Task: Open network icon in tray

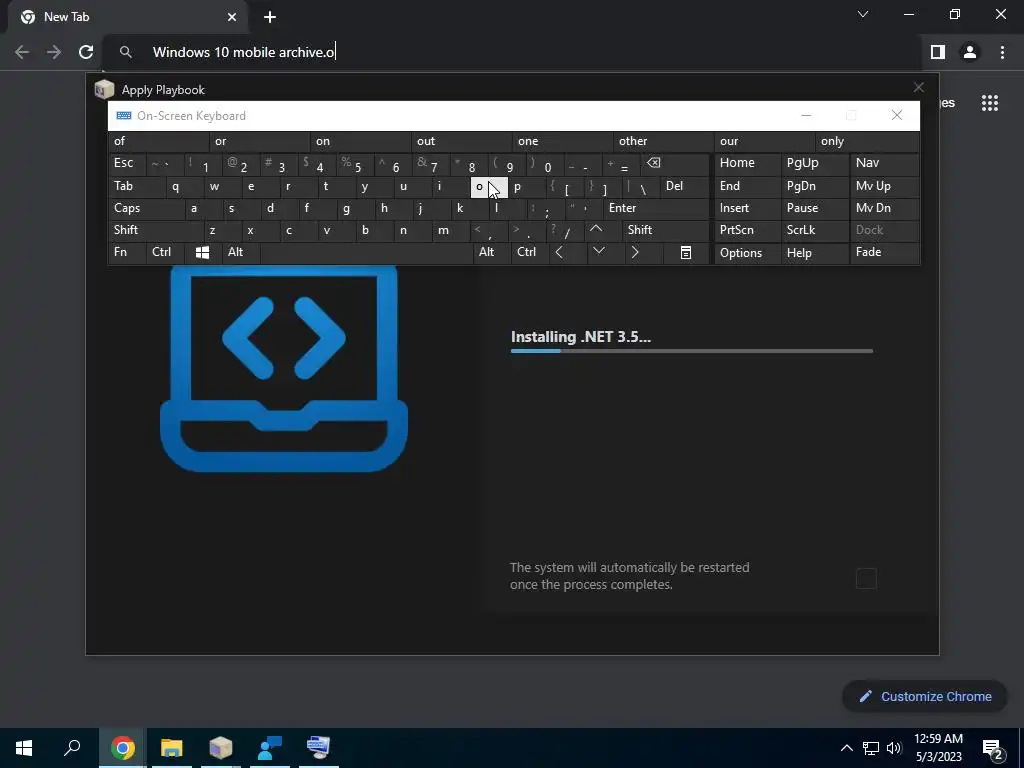Action: [871, 748]
